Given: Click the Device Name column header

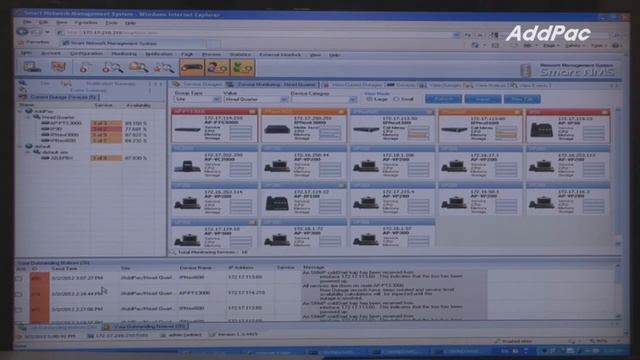Looking at the screenshot, I should pyautogui.click(x=196, y=268).
